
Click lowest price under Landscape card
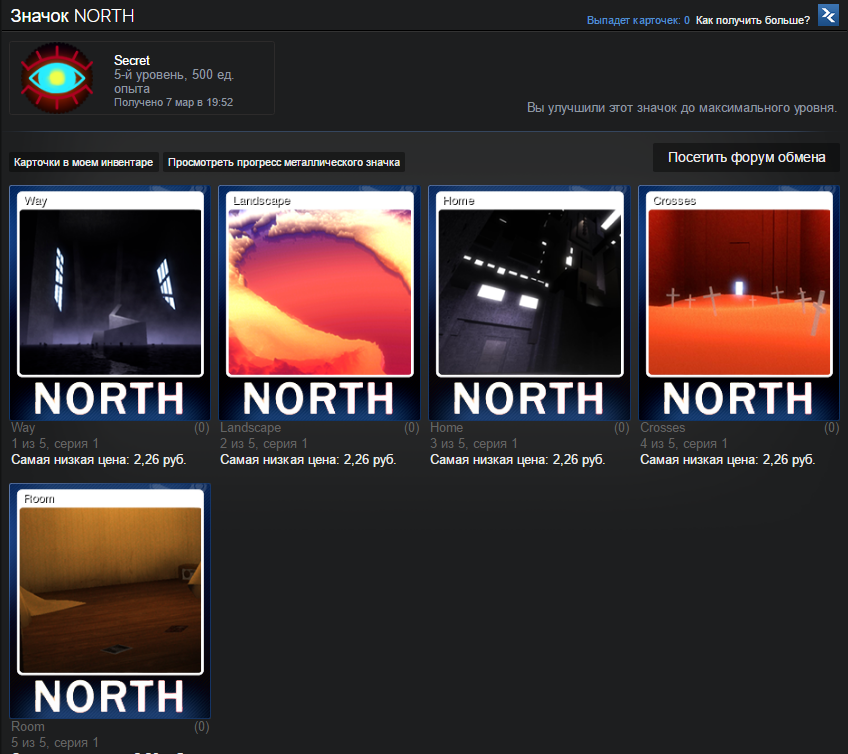[308, 460]
